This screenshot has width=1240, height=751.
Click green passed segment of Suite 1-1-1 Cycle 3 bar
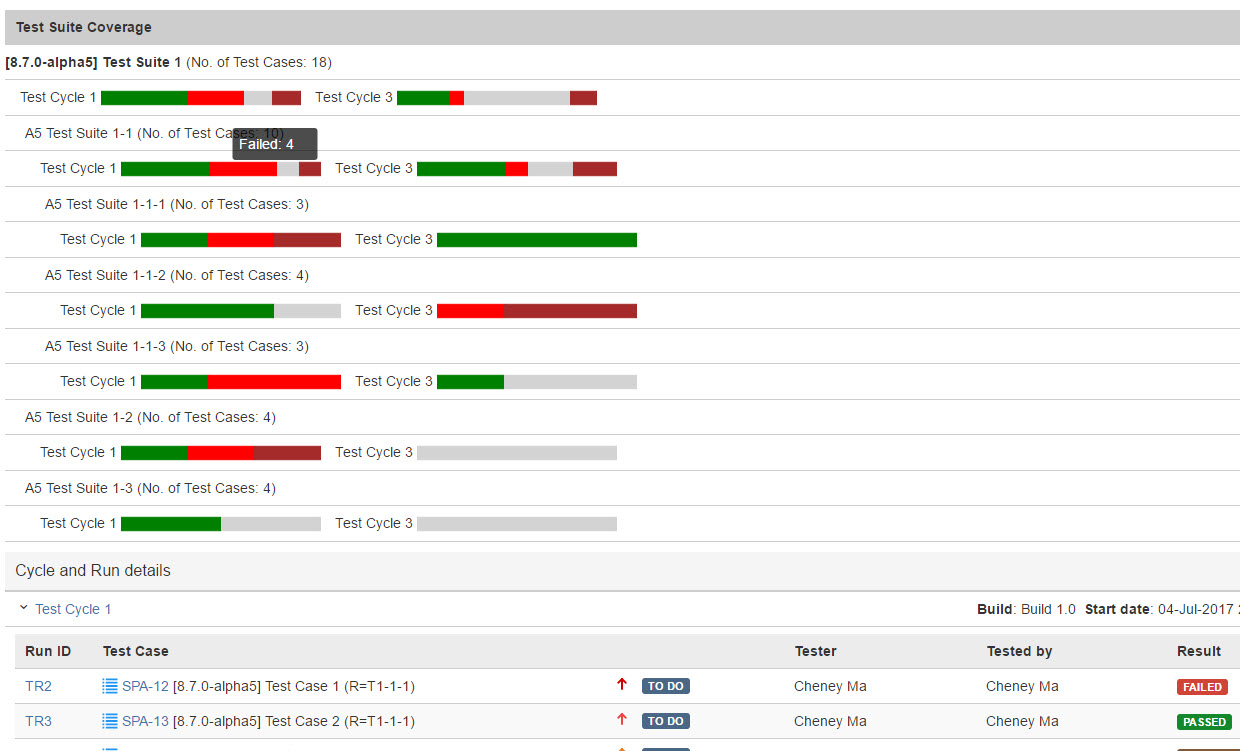tap(536, 240)
